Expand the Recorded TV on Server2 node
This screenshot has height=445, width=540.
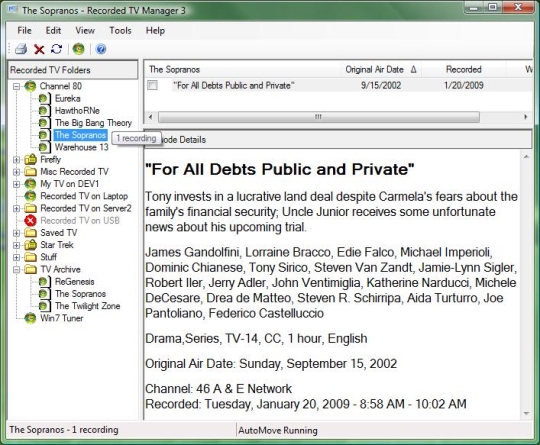[16, 208]
